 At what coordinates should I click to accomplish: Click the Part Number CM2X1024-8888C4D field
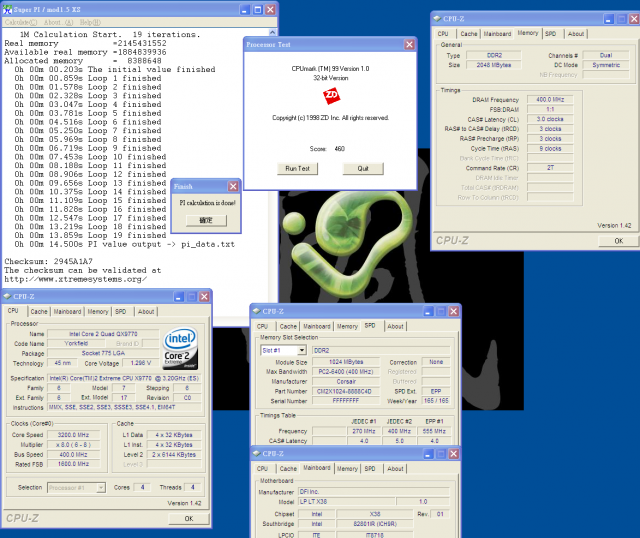click(x=346, y=391)
